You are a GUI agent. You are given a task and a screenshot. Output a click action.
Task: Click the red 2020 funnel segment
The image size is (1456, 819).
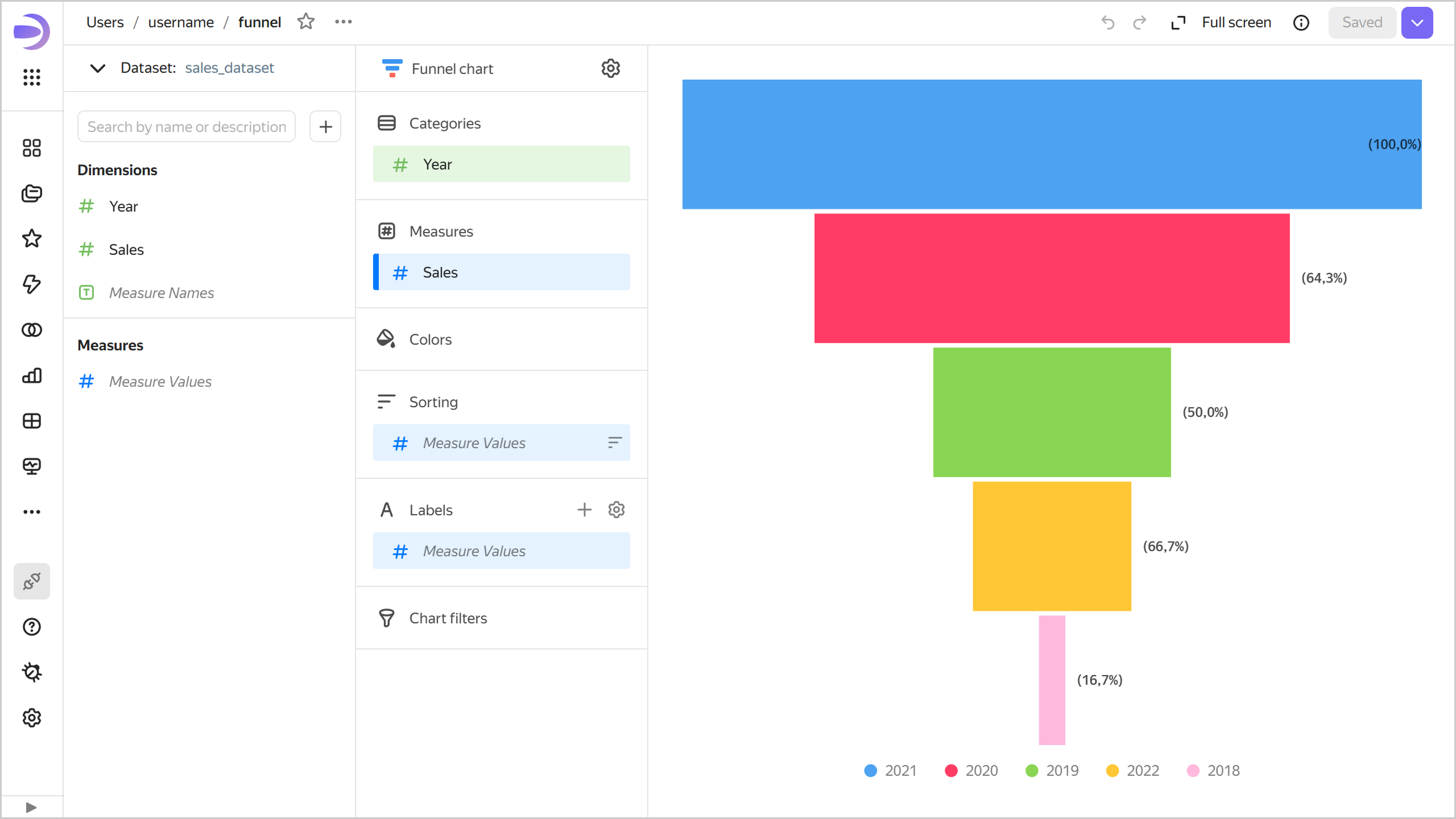click(x=1052, y=278)
